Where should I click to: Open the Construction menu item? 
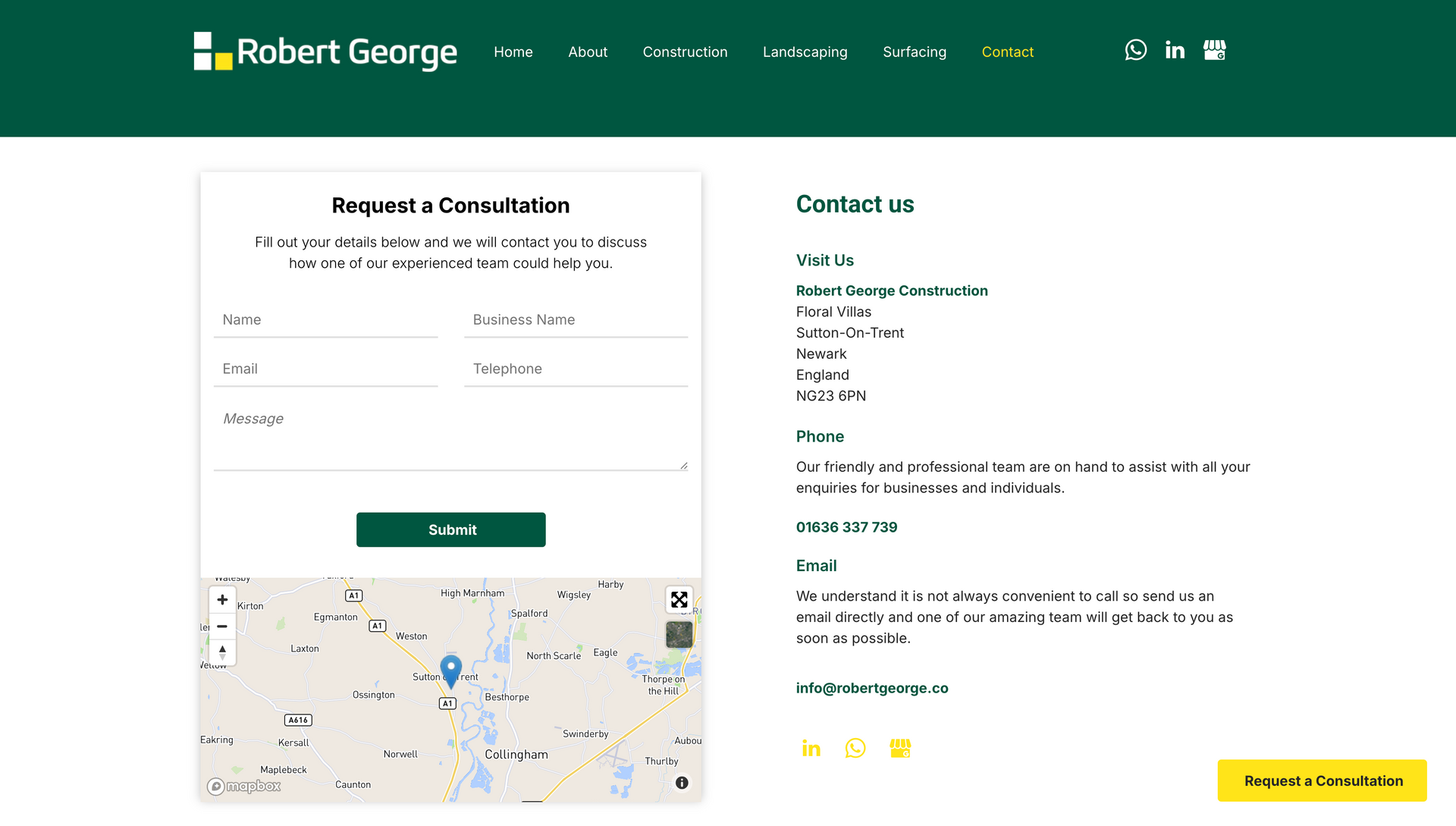tap(685, 52)
